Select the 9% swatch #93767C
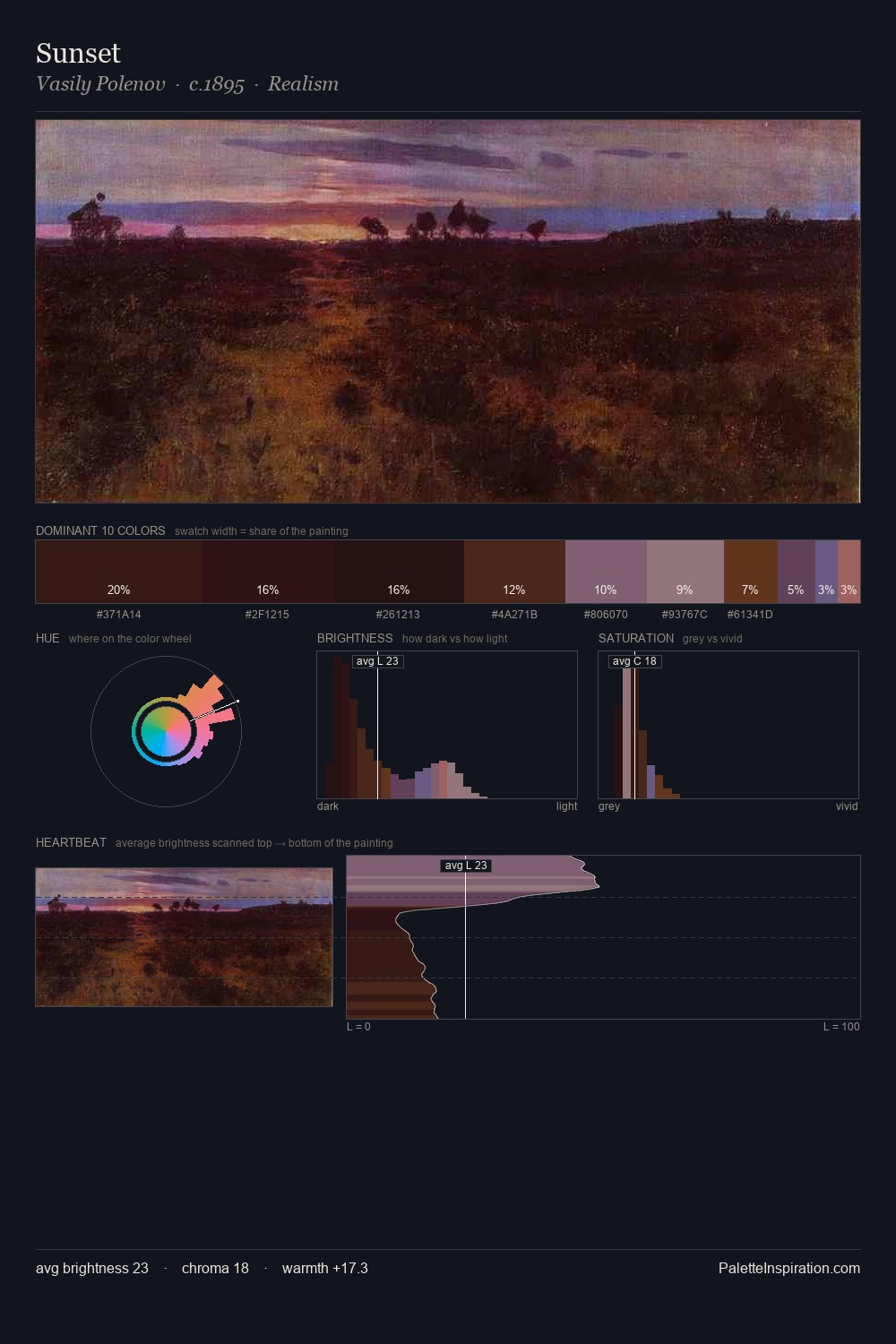The height and width of the screenshot is (1344, 896). click(685, 572)
